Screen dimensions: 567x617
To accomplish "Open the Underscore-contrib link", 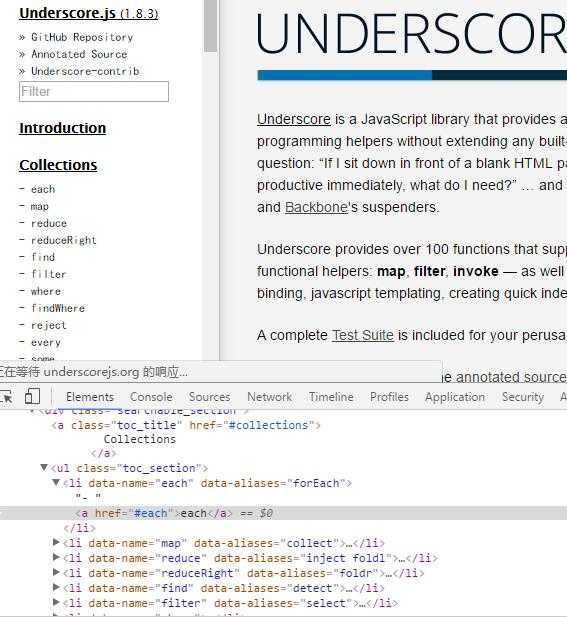I will tap(85, 71).
